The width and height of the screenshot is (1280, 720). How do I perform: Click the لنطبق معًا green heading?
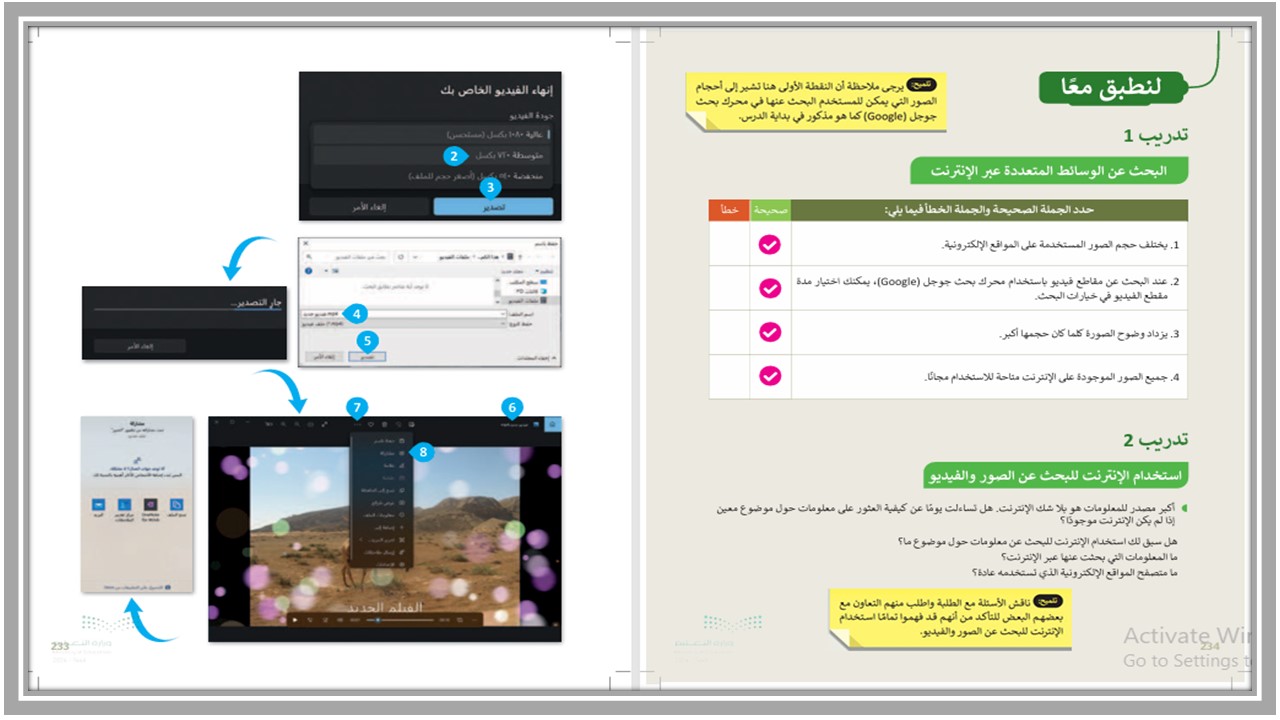[x=1112, y=87]
